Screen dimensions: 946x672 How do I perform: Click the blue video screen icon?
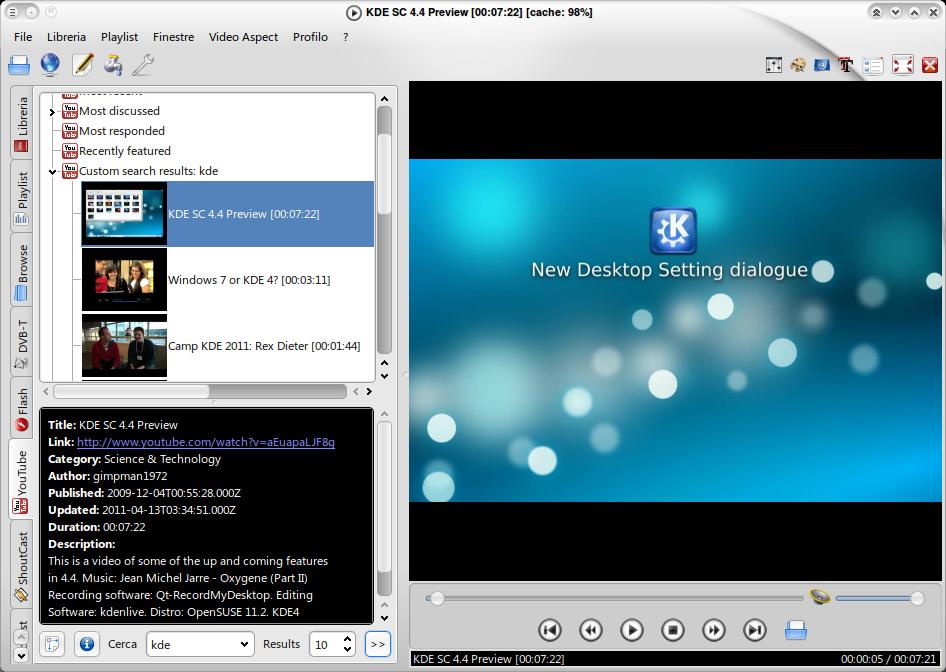822,65
